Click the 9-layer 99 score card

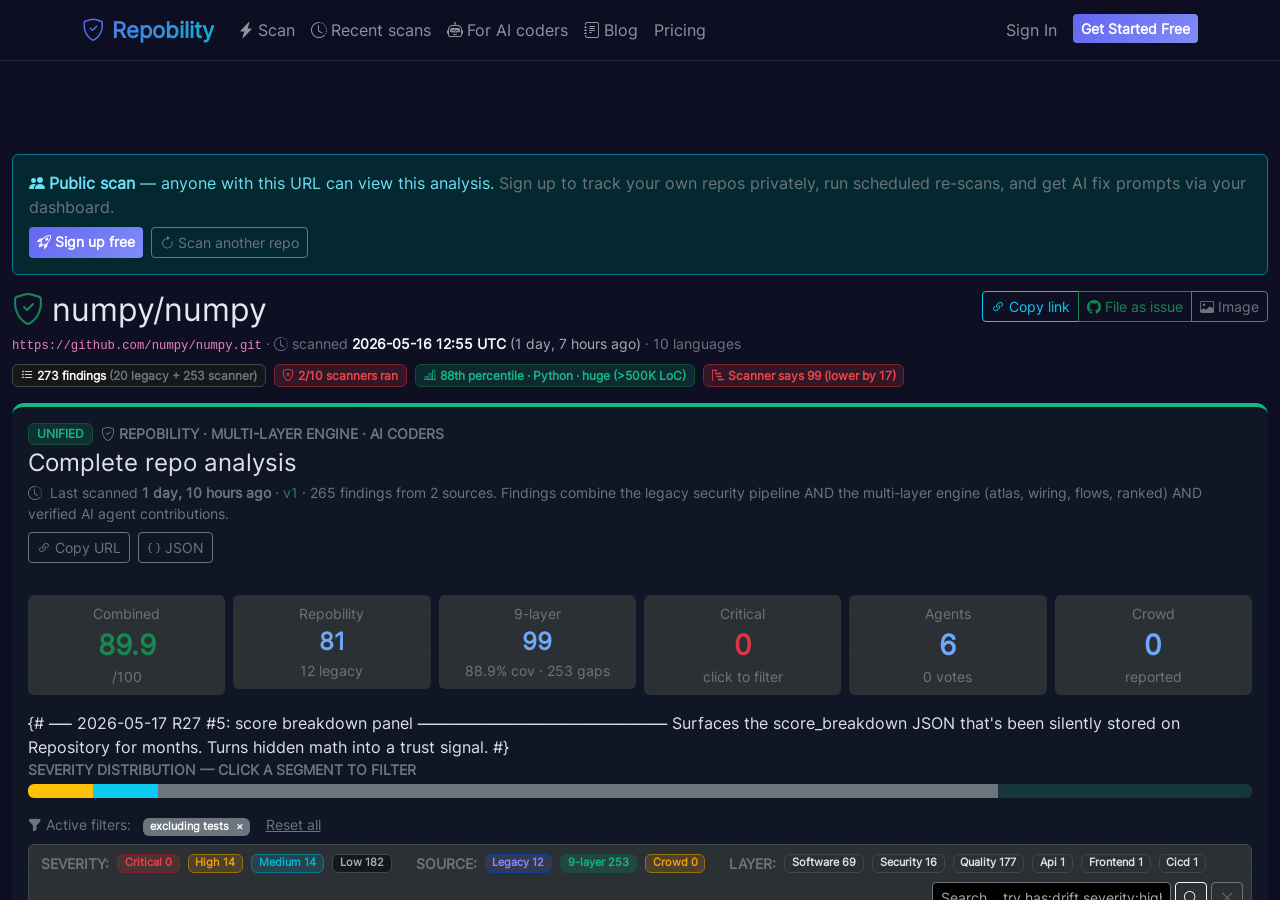(537, 642)
